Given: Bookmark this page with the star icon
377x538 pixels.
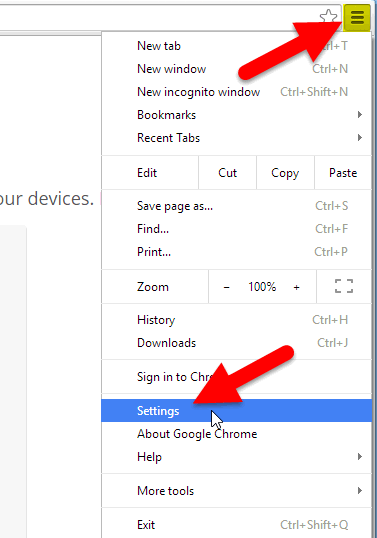Looking at the screenshot, I should tap(329, 16).
